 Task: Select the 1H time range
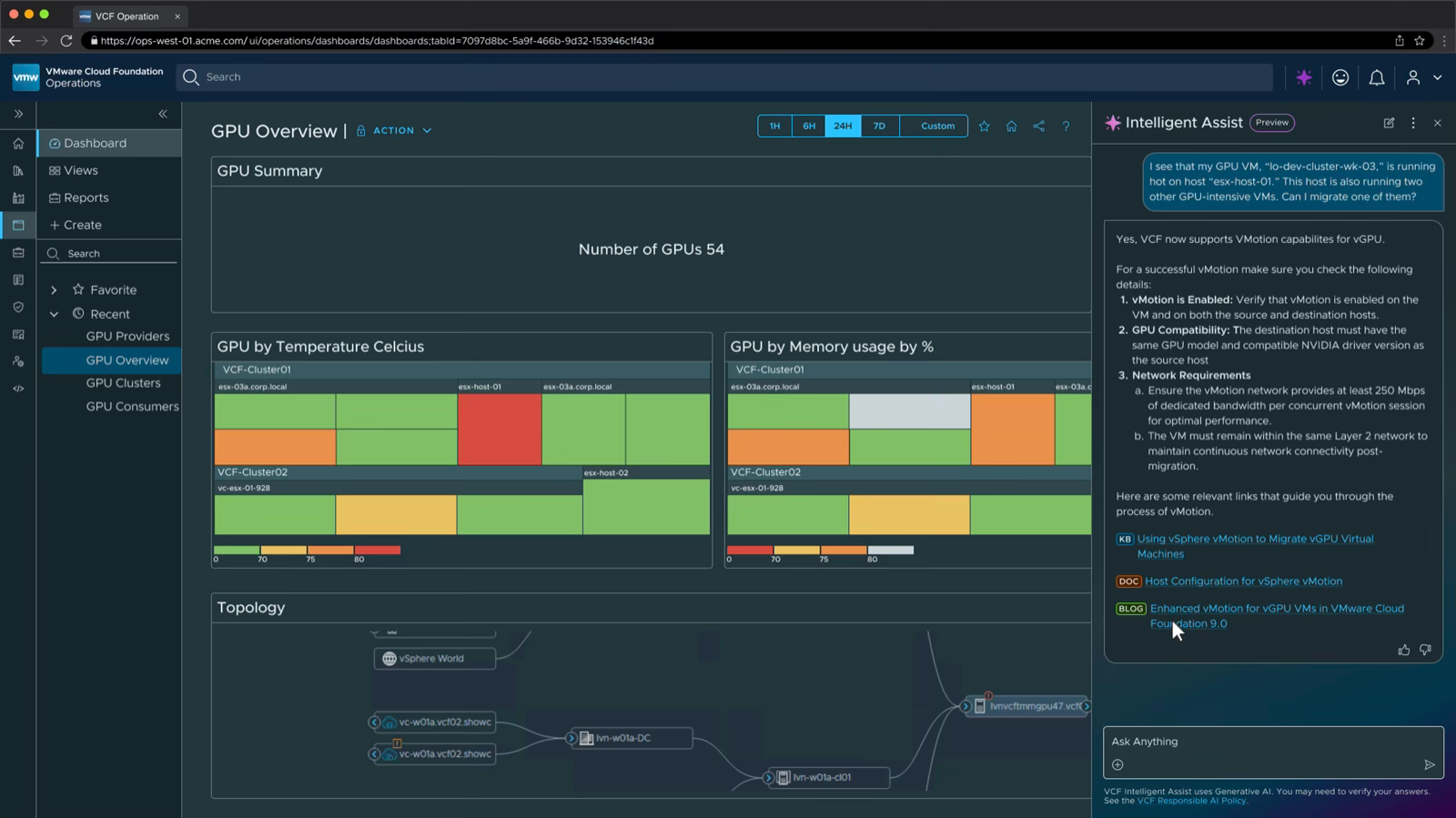pyautogui.click(x=774, y=126)
